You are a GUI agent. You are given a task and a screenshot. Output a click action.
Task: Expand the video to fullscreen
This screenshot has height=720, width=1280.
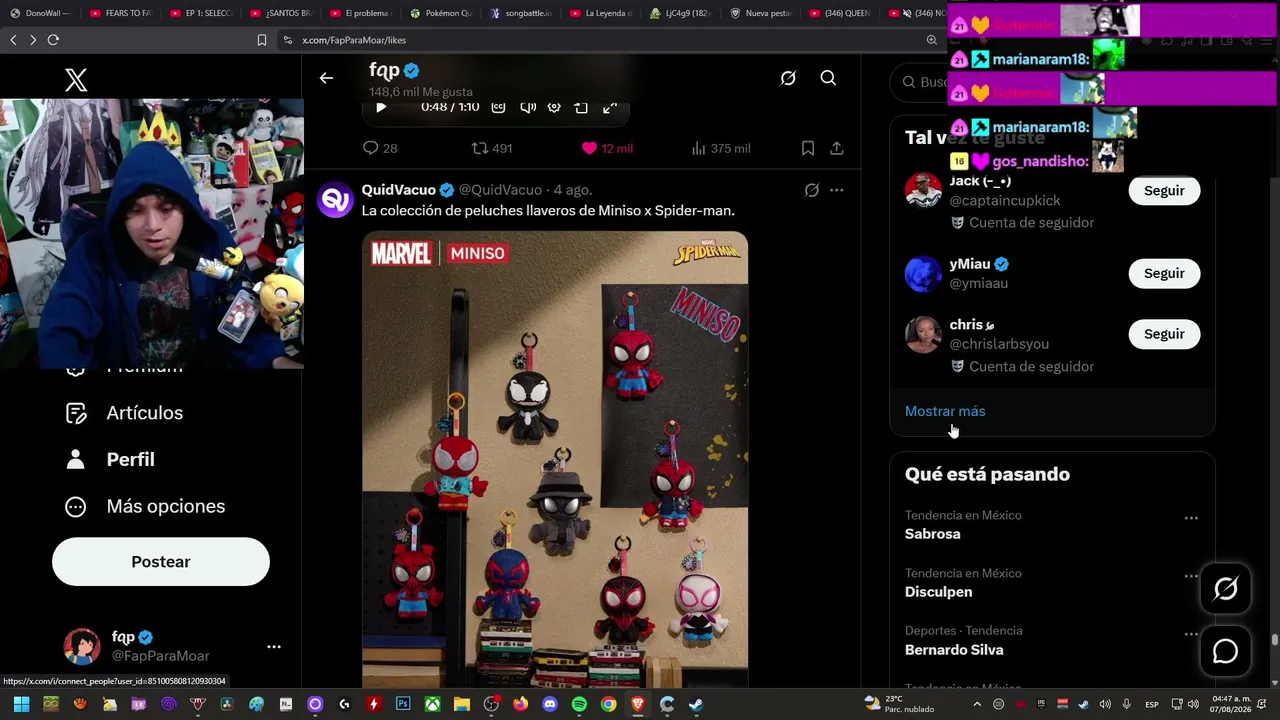click(609, 107)
